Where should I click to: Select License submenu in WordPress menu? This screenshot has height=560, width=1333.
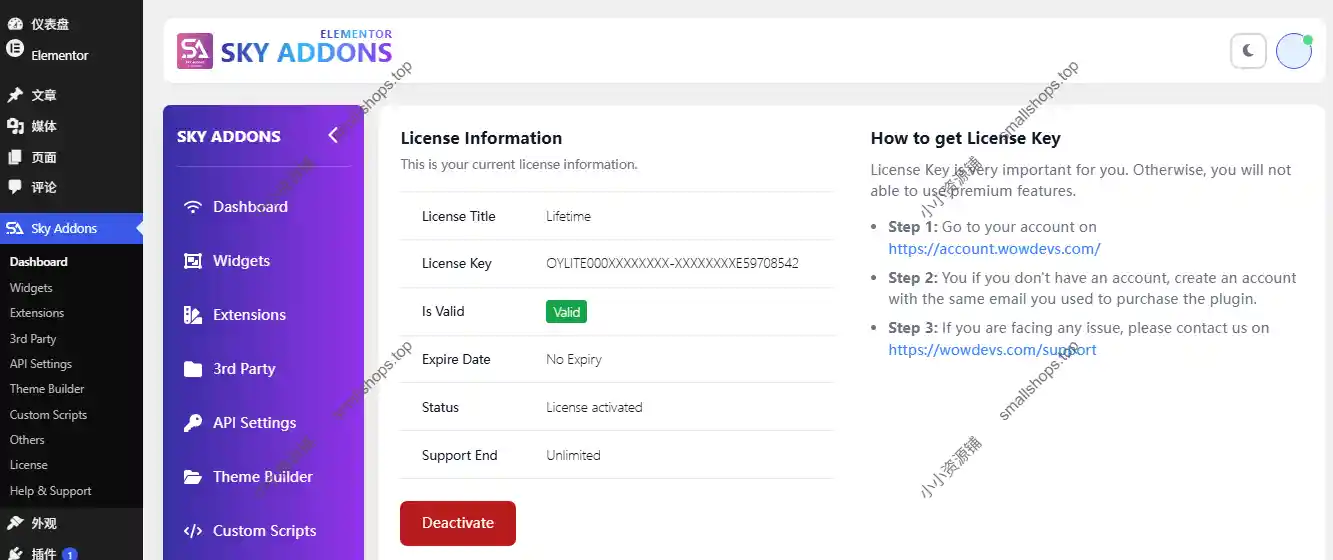[x=29, y=465]
